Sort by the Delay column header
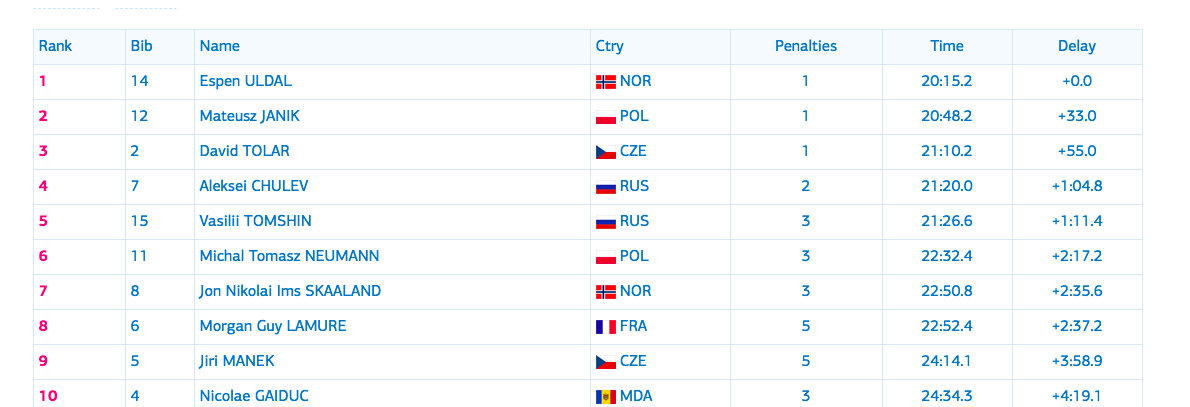 1077,46
